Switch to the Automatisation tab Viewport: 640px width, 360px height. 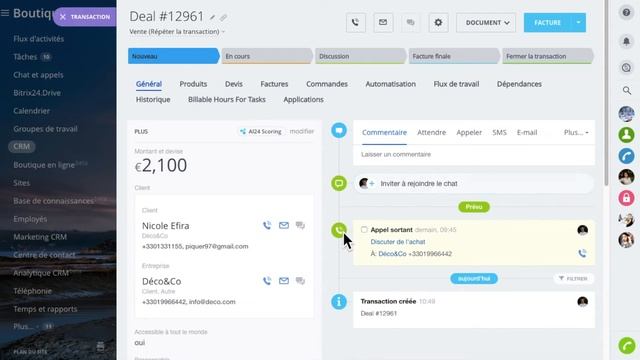point(391,84)
